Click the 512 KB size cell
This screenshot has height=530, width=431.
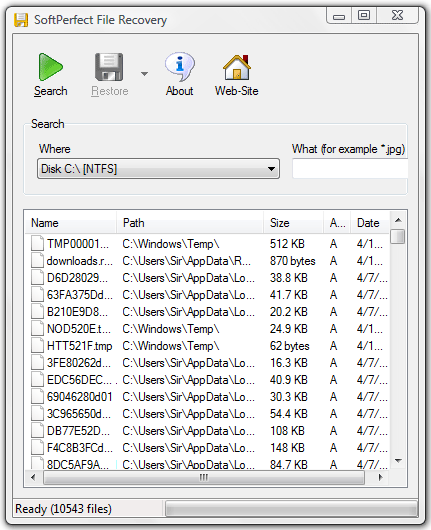point(287,244)
